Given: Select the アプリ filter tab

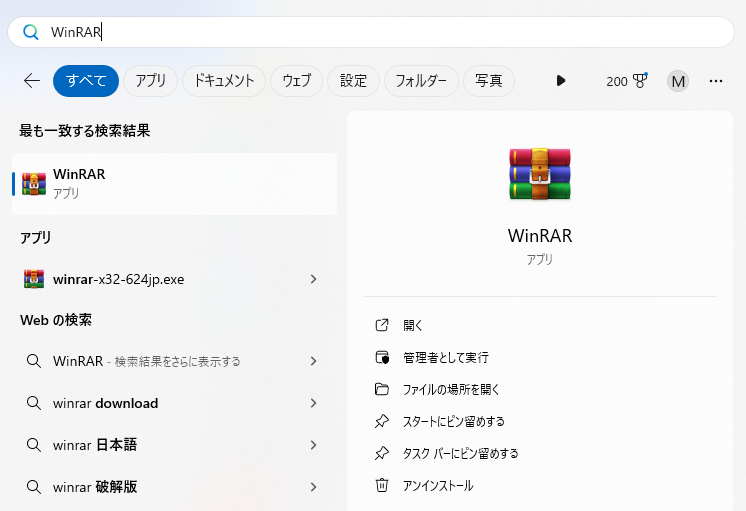Looking at the screenshot, I should coord(151,81).
